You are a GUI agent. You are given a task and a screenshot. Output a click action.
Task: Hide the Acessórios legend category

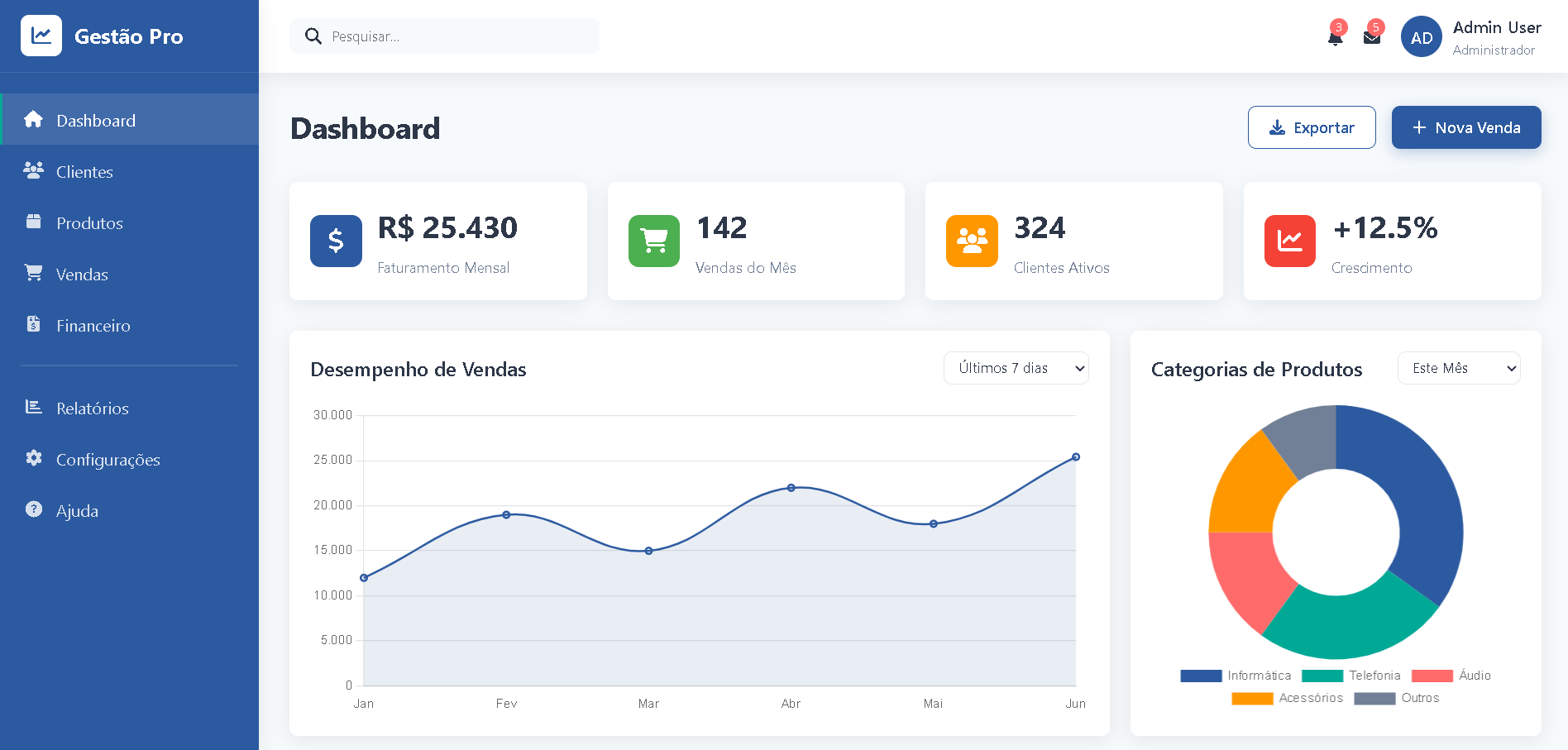[1287, 698]
